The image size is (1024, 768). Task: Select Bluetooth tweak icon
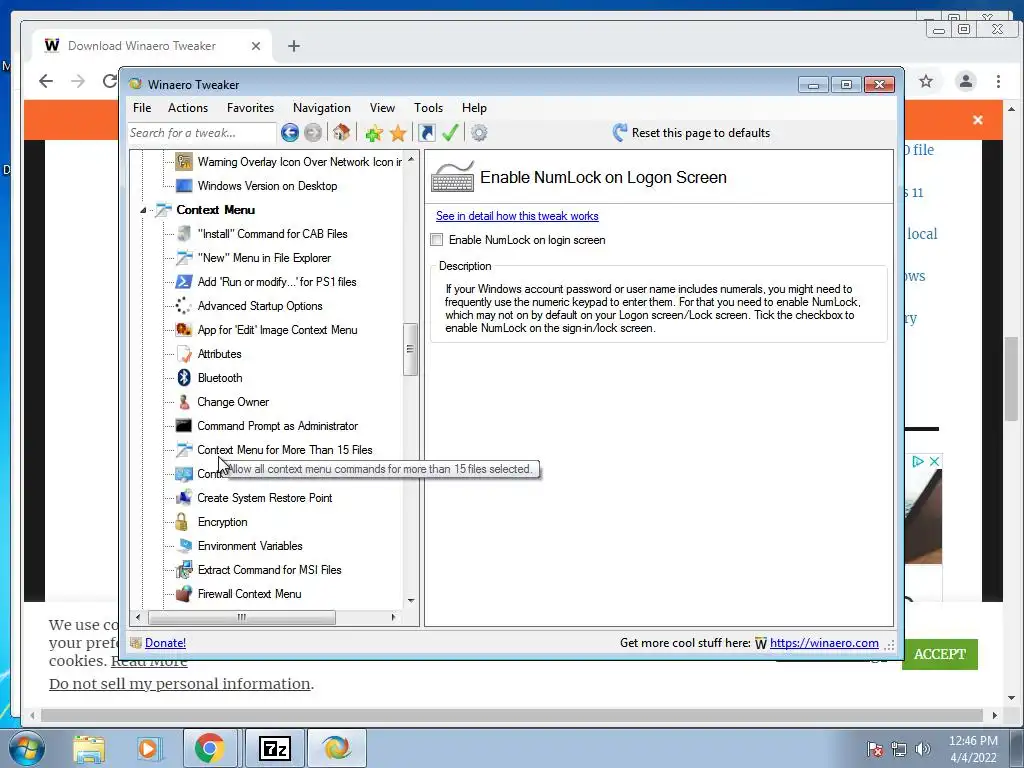pyautogui.click(x=184, y=377)
